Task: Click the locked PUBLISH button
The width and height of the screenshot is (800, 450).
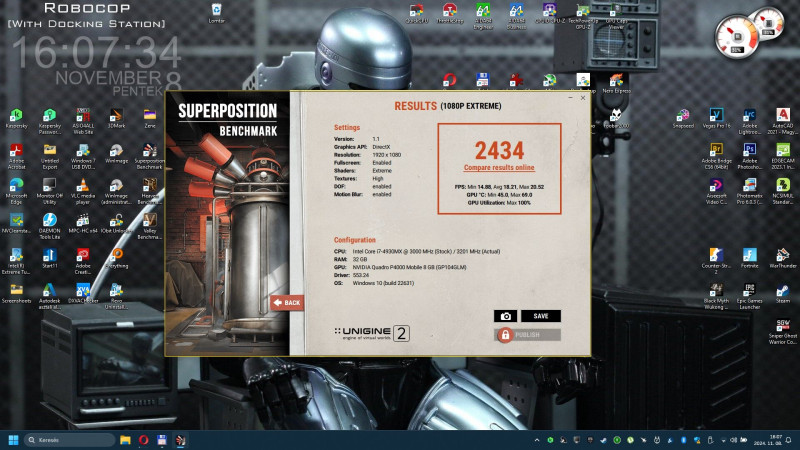Action: coord(527,335)
